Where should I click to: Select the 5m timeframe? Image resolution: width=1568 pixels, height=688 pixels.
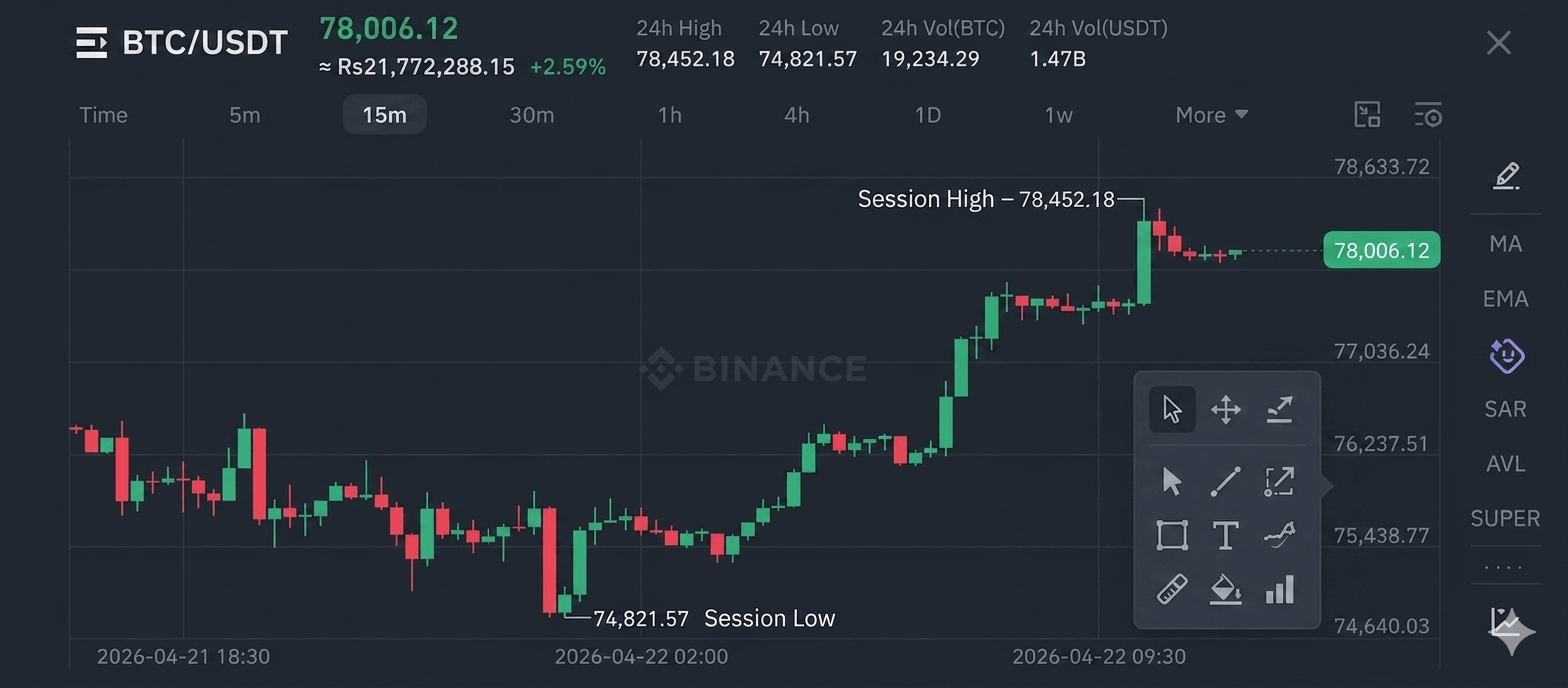(x=245, y=115)
